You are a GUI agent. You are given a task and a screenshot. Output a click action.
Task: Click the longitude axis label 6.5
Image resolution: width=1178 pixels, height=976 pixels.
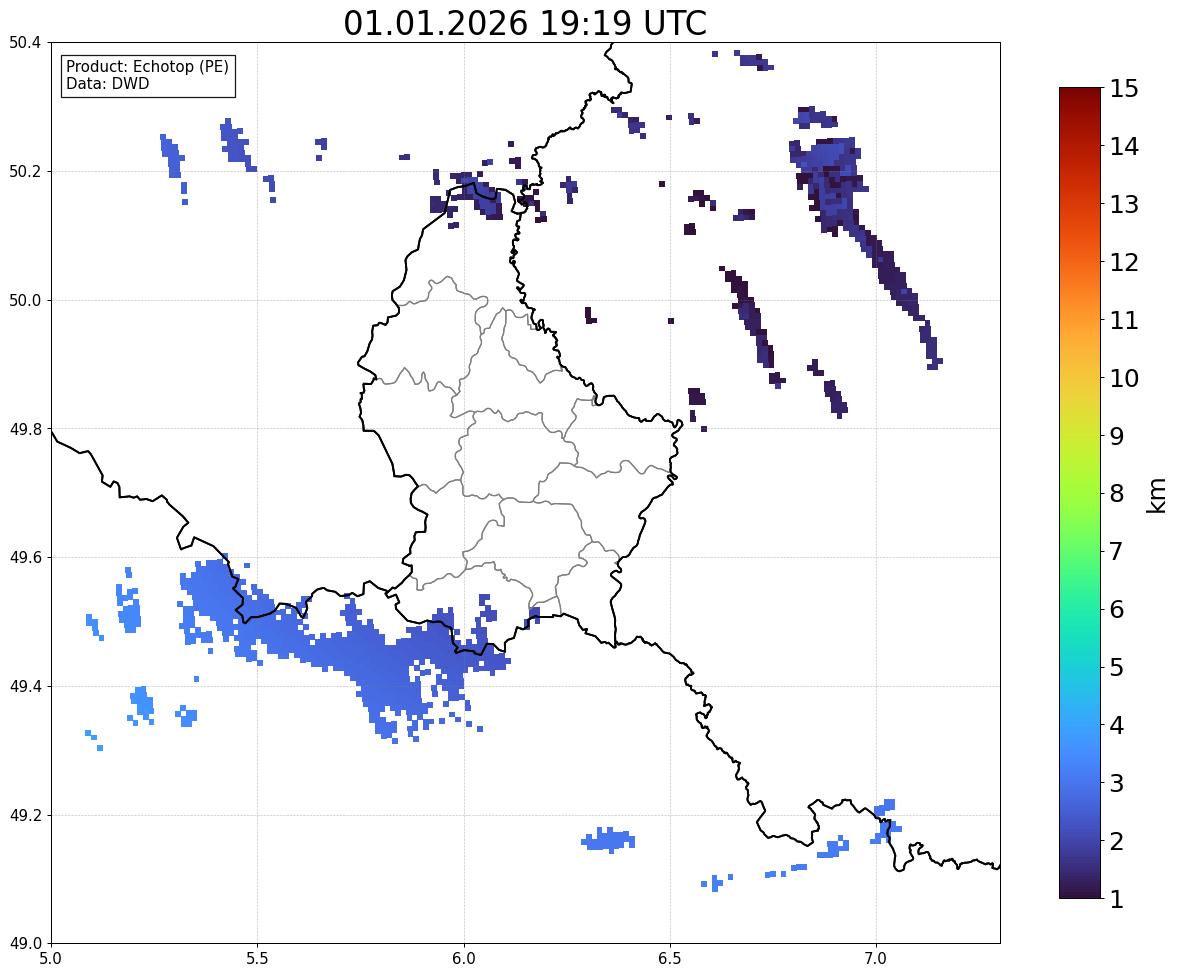[x=670, y=959]
